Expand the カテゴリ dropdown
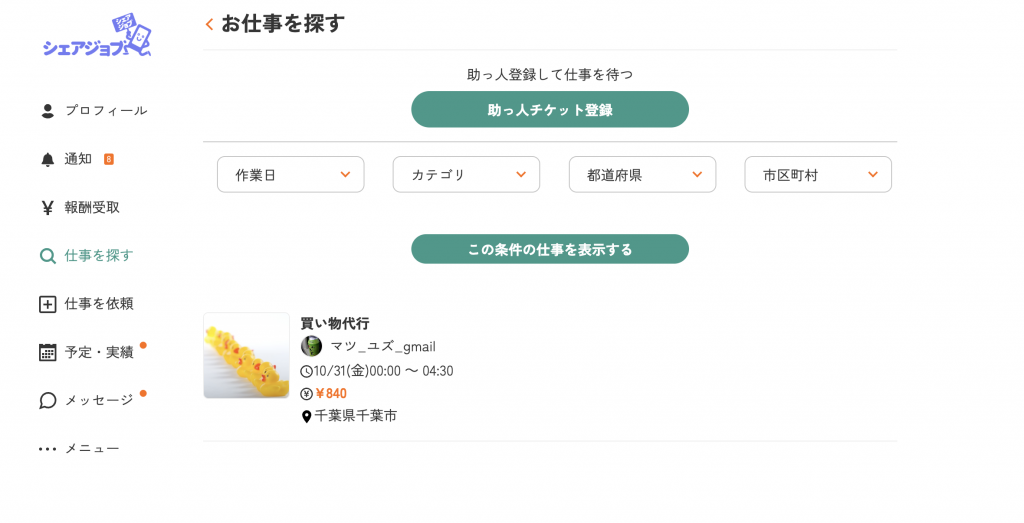Viewport: 1024px width, 523px height. point(466,175)
